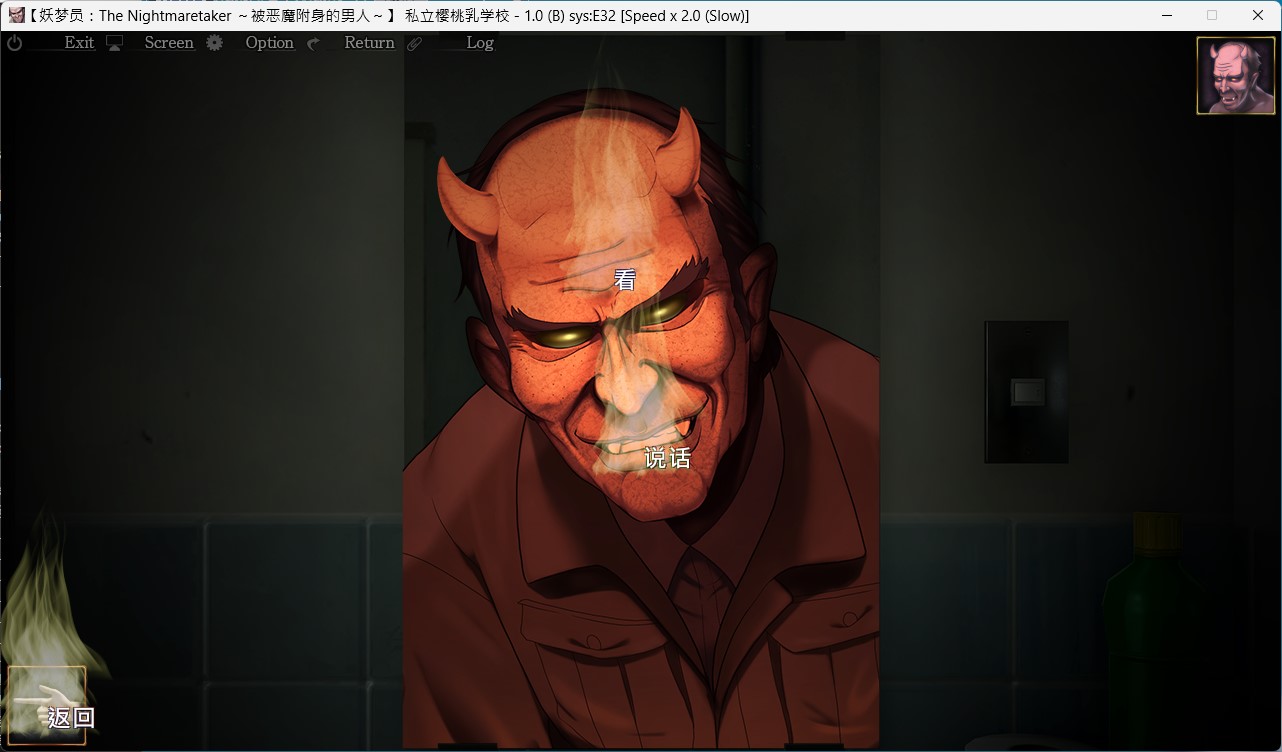
Task: Click the 返回 hand button
Action: [x=48, y=706]
